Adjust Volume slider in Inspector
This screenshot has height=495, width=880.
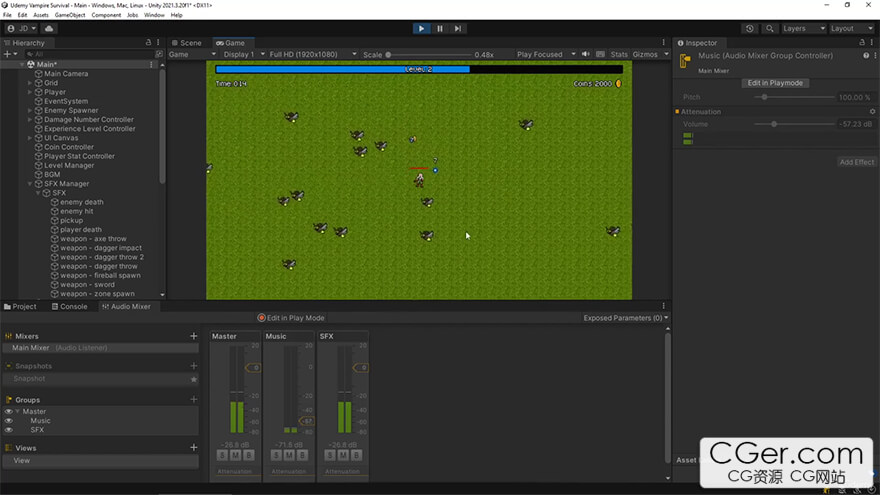794,124
